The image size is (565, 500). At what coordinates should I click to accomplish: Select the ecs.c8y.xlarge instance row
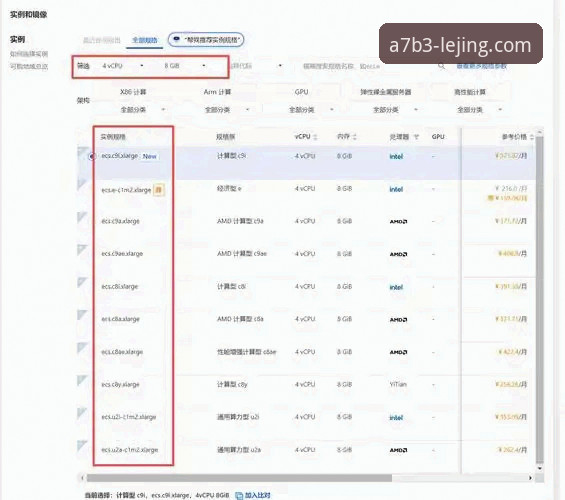point(306,385)
